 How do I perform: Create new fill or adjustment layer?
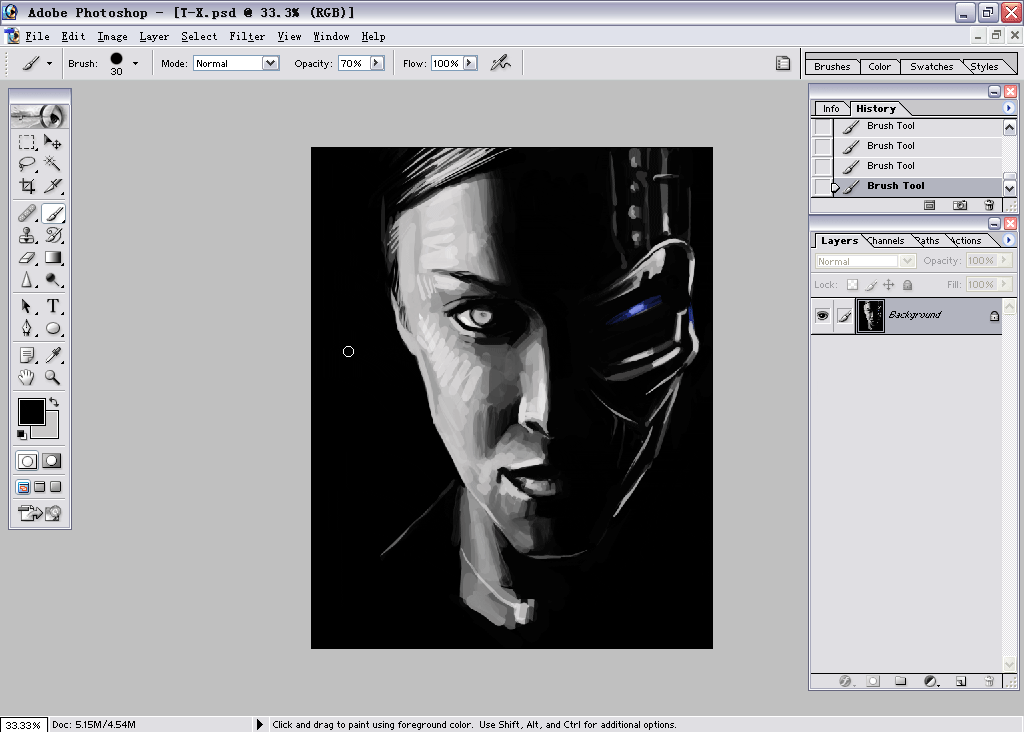pyautogui.click(x=931, y=681)
